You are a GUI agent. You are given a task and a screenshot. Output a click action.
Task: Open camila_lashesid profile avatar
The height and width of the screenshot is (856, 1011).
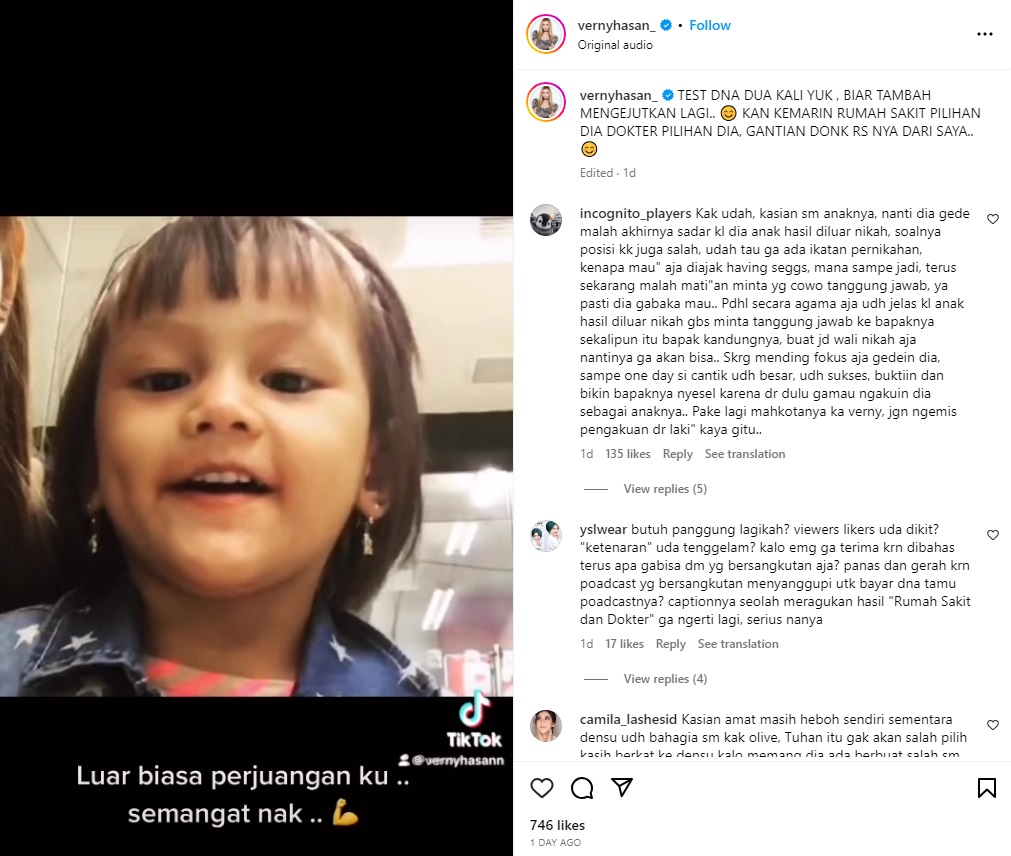pos(546,726)
